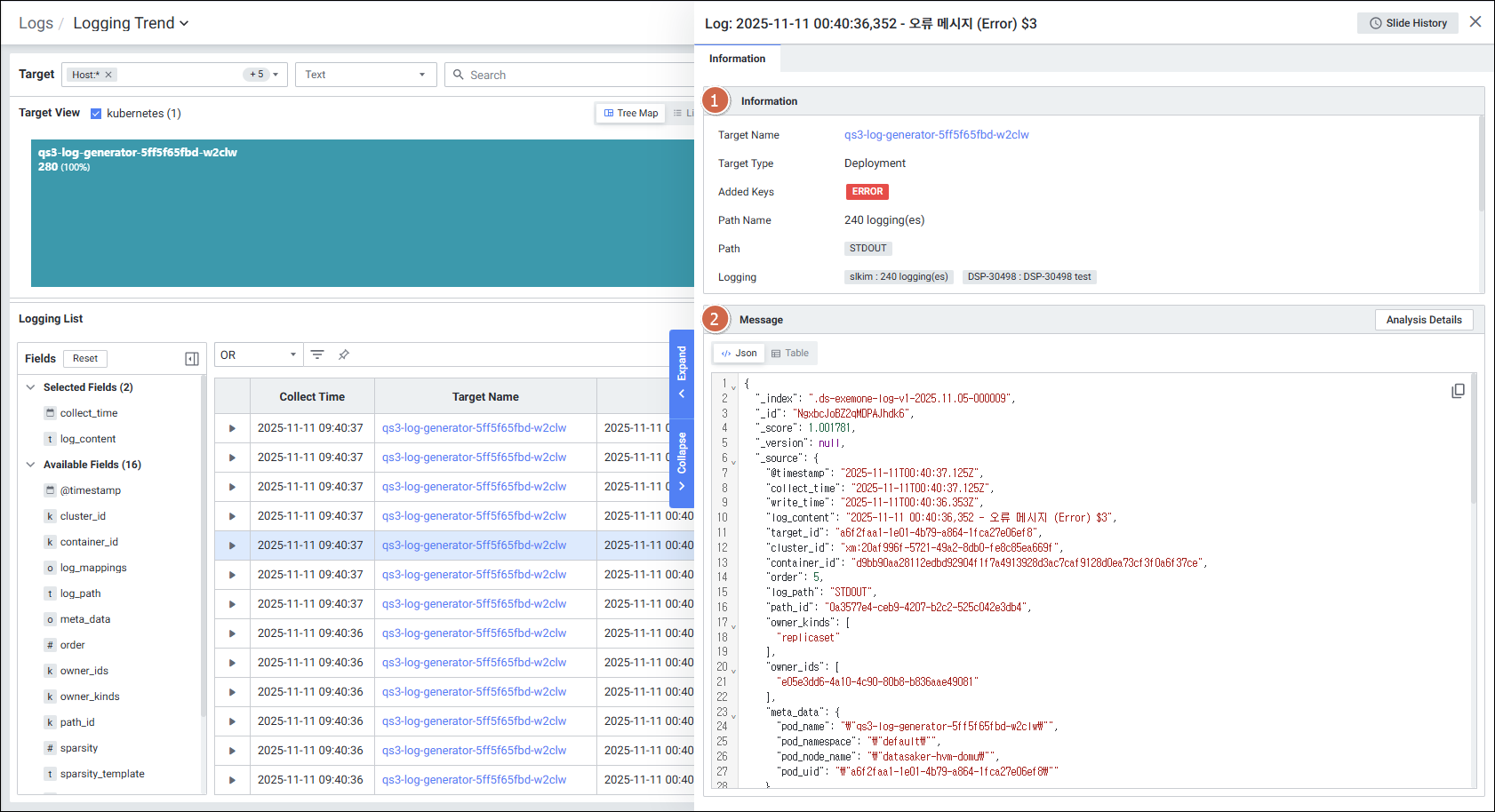Click the Analysis Details button

tap(1423, 320)
